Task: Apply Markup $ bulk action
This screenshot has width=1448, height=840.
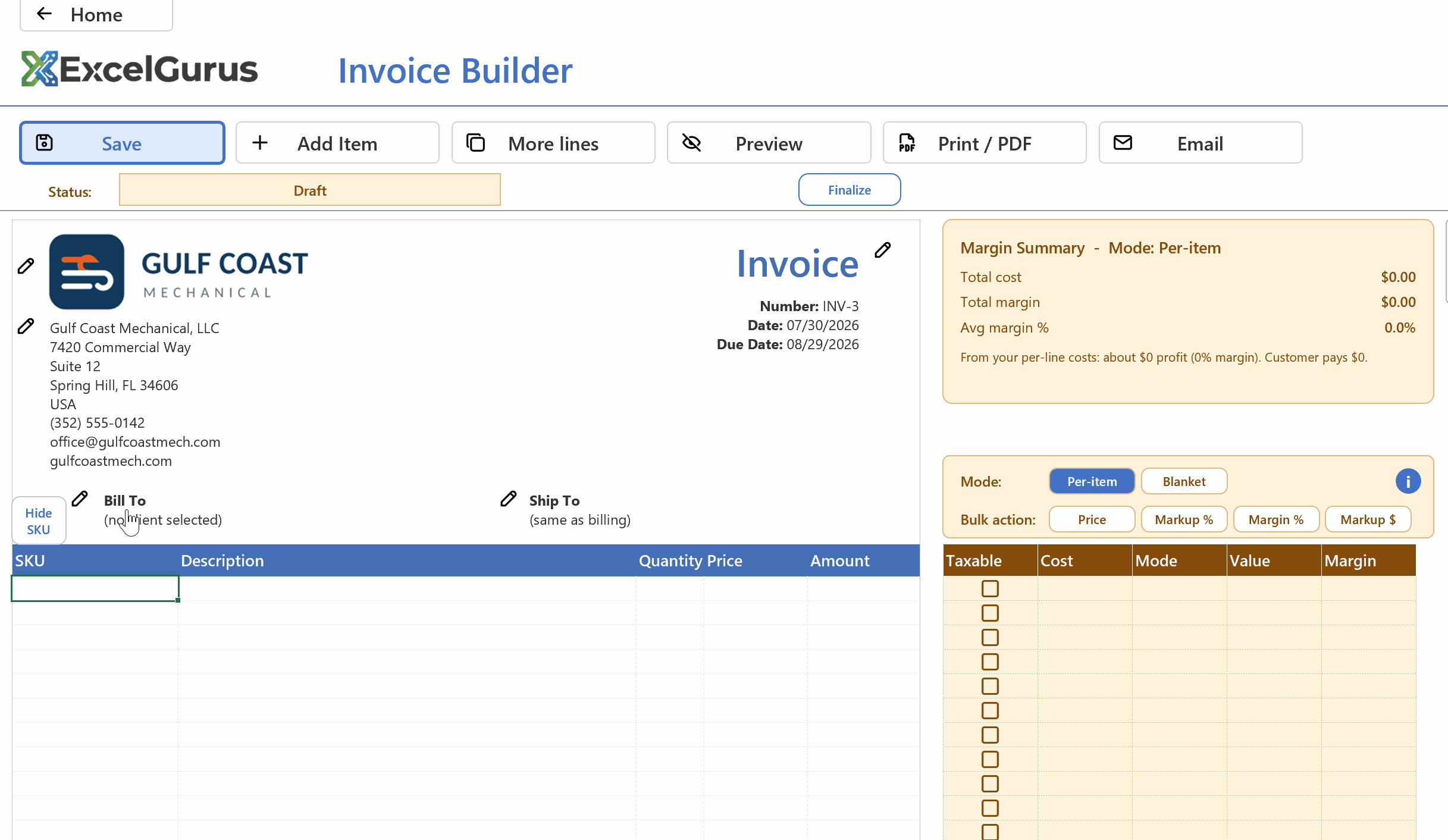Action: tap(1368, 519)
